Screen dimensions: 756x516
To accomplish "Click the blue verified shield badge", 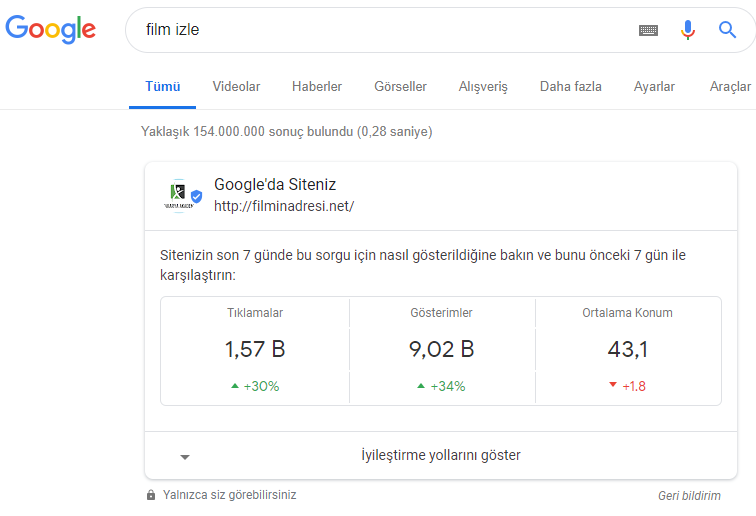I will click(196, 196).
